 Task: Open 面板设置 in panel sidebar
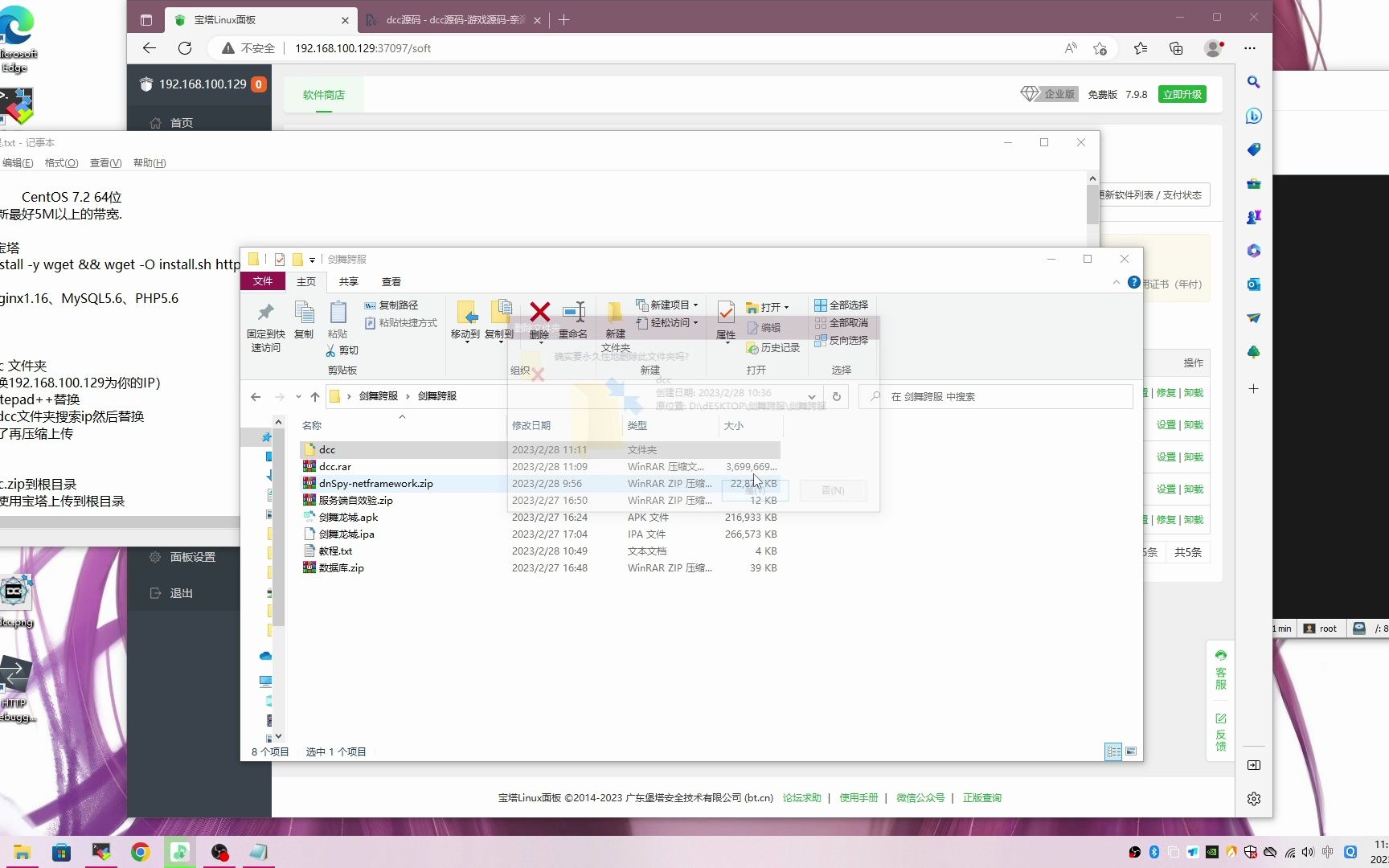tap(183, 557)
